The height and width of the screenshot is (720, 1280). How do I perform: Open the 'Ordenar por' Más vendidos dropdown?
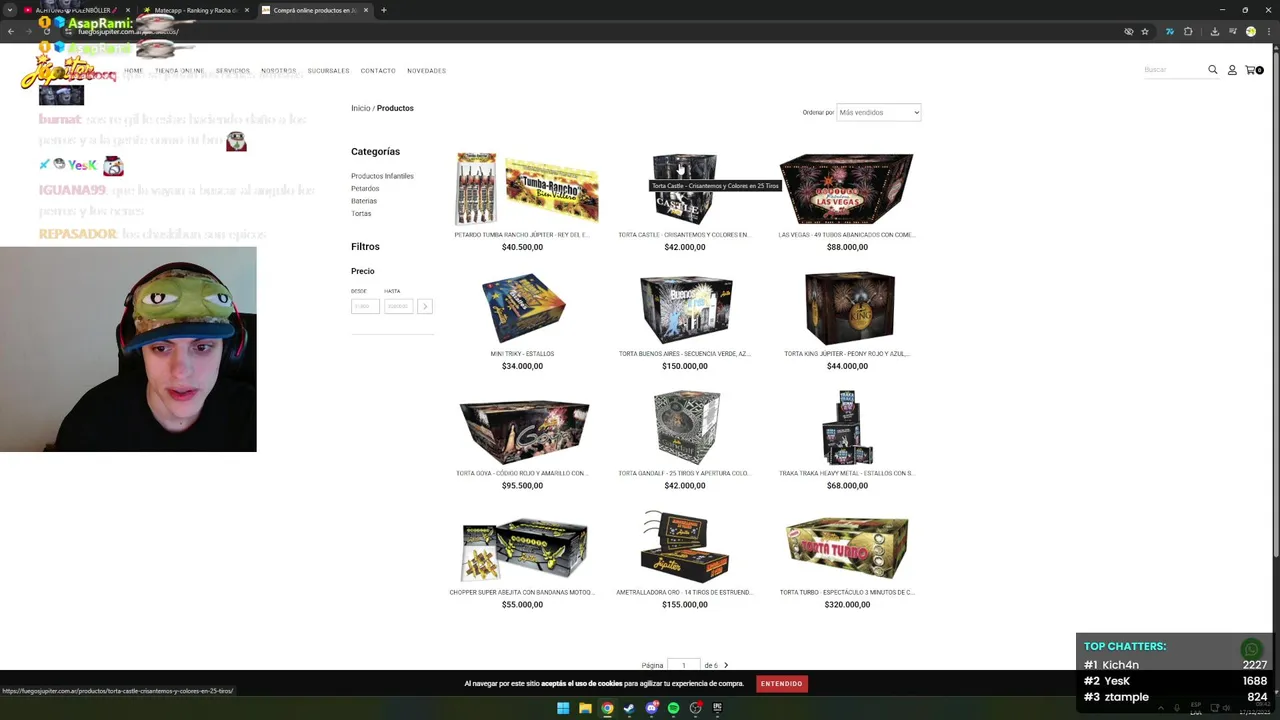point(878,112)
